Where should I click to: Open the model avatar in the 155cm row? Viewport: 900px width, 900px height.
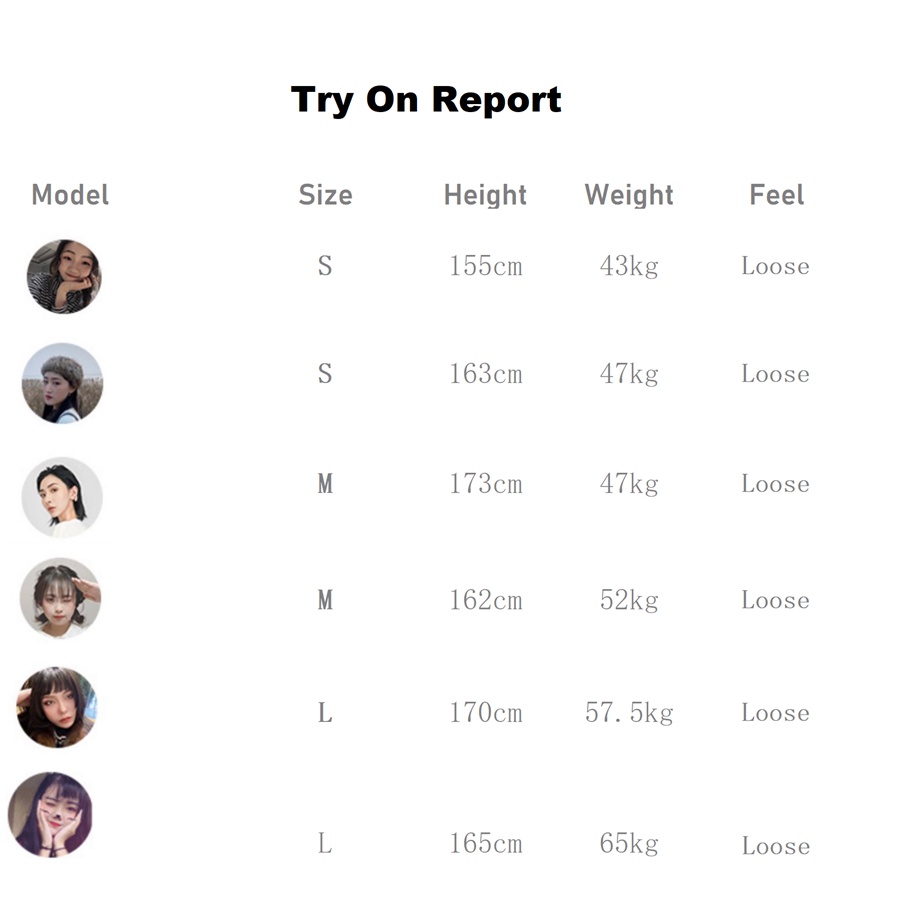(x=64, y=276)
